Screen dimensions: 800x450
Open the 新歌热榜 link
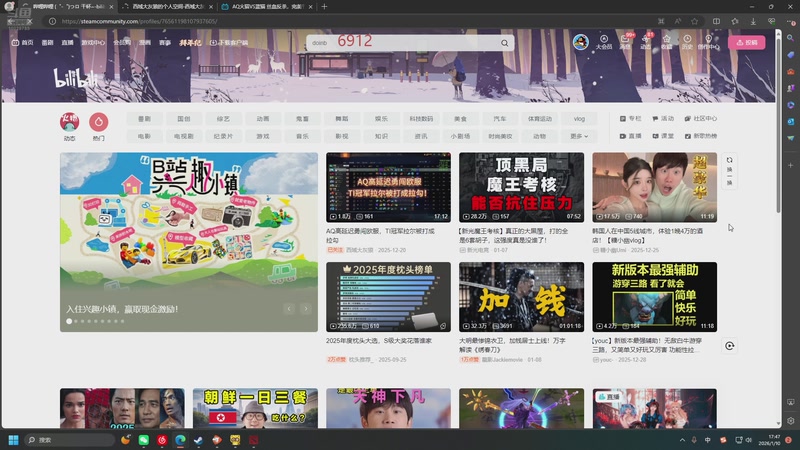tap(701, 136)
